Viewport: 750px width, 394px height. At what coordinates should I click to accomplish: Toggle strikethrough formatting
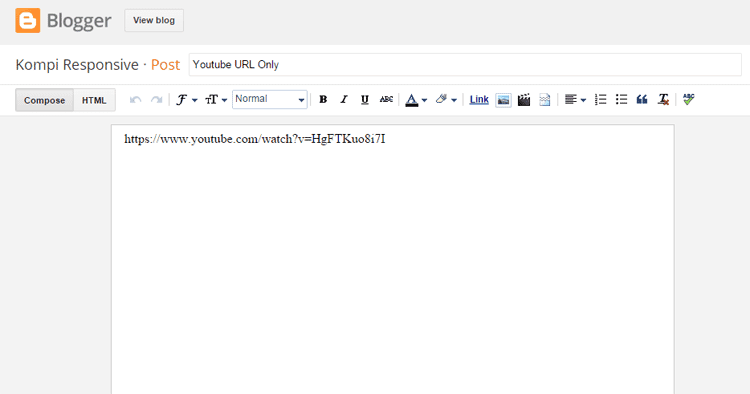386,99
